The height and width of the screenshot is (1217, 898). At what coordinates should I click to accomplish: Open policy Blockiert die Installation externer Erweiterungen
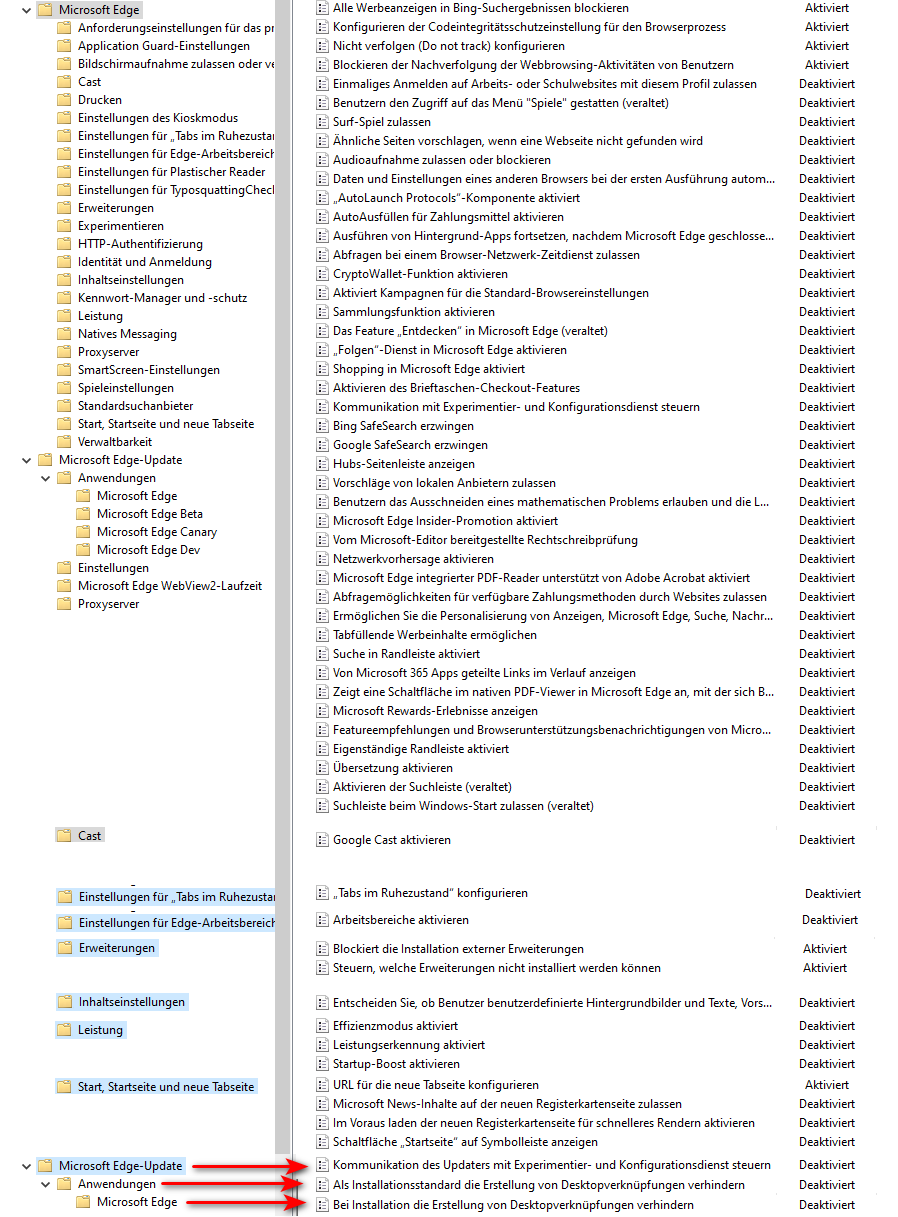tap(458, 949)
